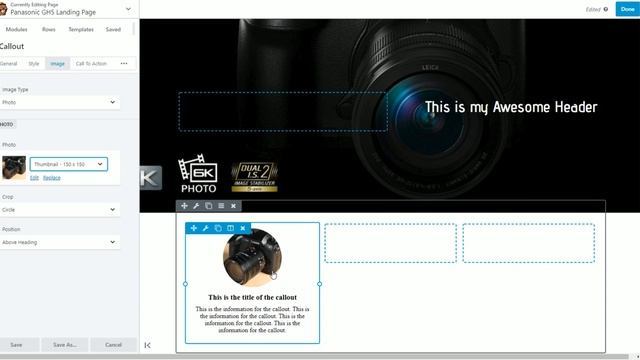Collapse the settings panel with arrow icon
The width and height of the screenshot is (640, 360).
click(147, 345)
